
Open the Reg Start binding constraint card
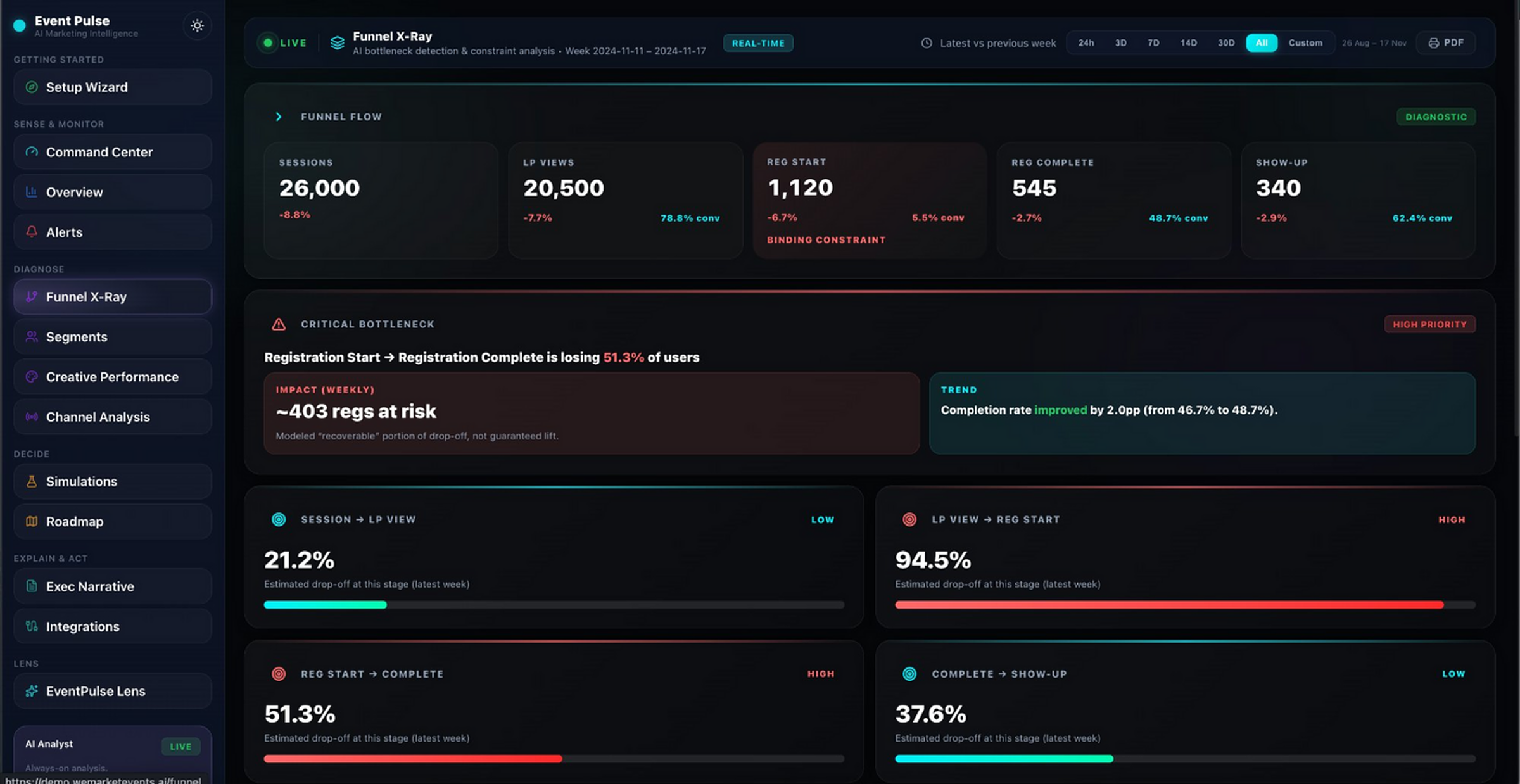coord(869,200)
